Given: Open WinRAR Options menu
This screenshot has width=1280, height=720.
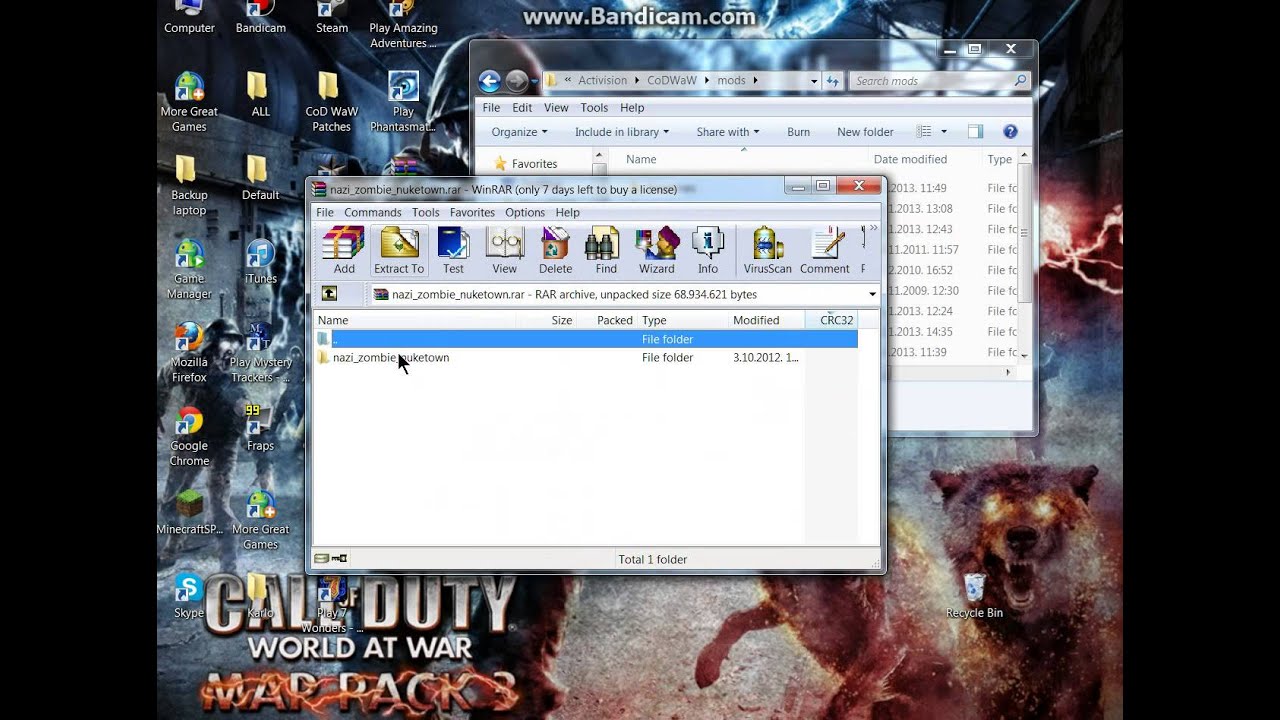Looking at the screenshot, I should 525,212.
